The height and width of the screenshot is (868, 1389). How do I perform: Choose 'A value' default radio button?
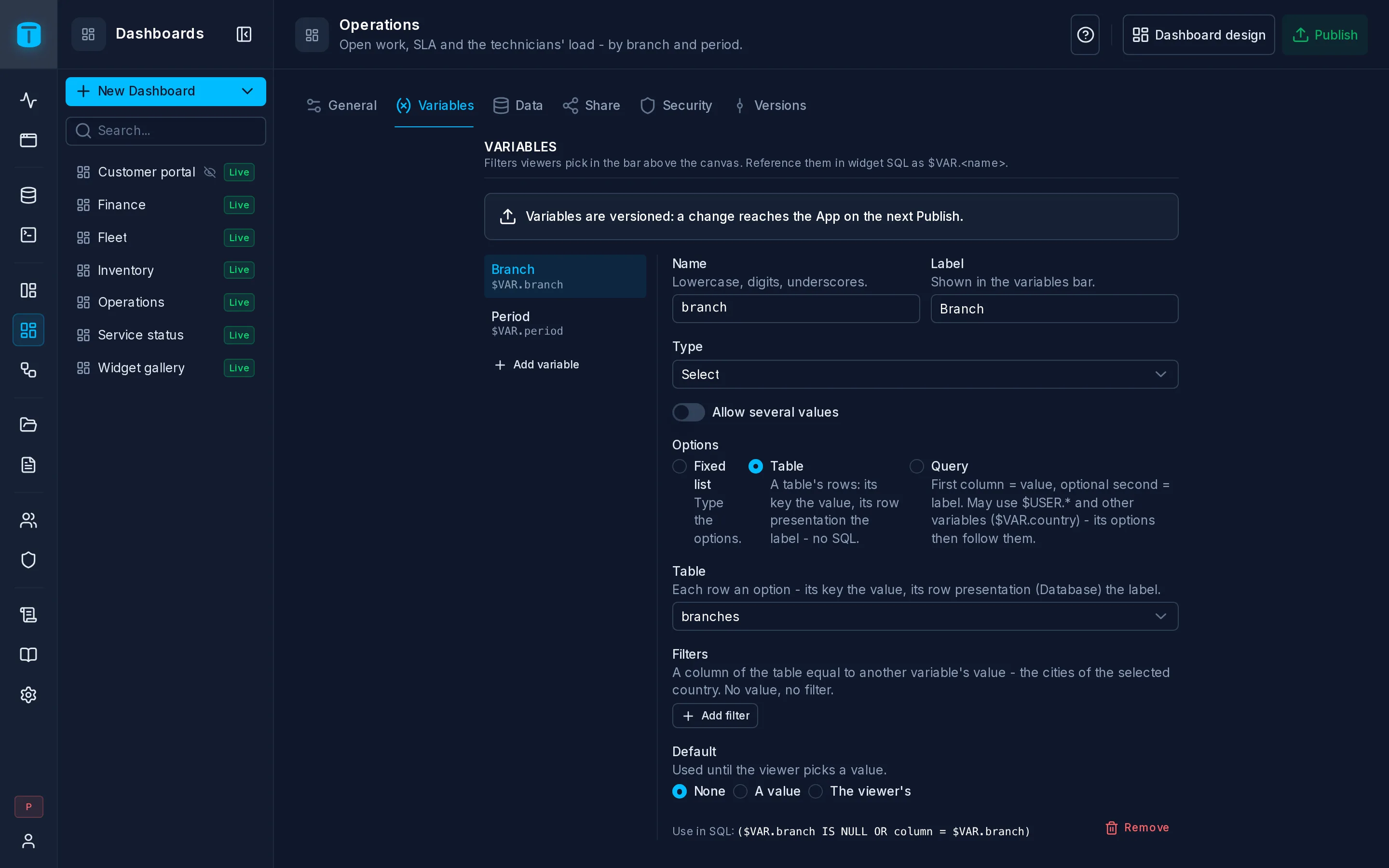point(740,791)
